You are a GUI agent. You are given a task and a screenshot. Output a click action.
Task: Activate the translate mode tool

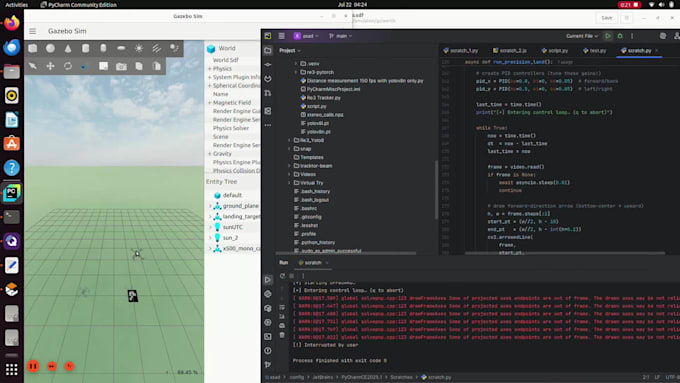50,66
